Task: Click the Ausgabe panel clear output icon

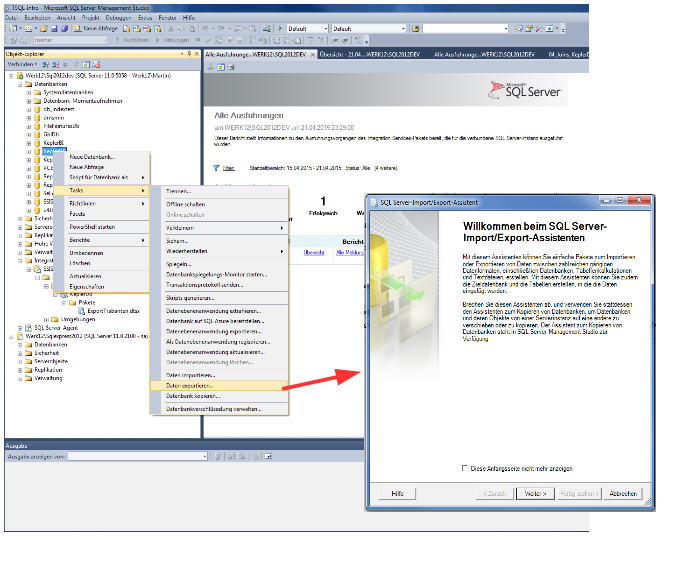Action: tap(256, 456)
